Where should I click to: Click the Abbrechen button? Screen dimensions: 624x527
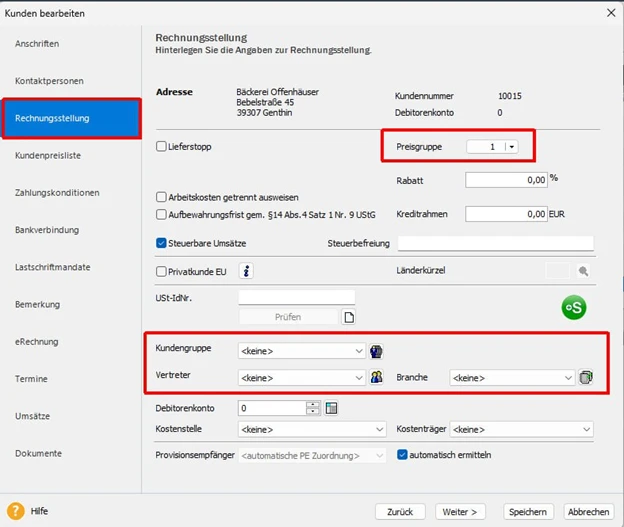tap(589, 511)
